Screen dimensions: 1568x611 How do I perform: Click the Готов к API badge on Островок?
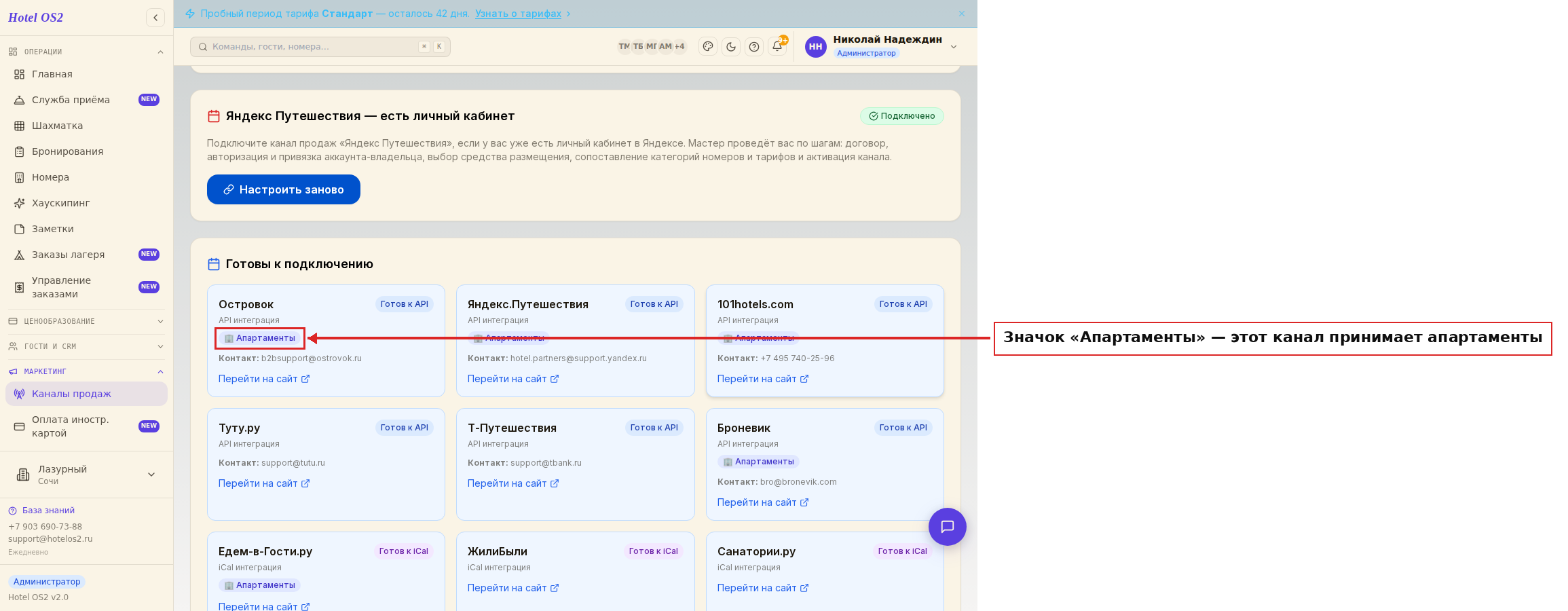[x=405, y=304]
